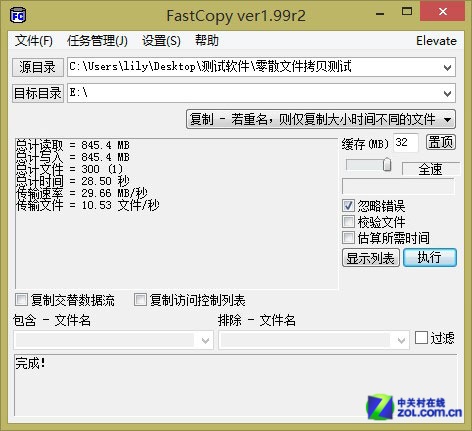Enable the 复制访问控制列表 checkbox
Viewport: 472px width, 431px height.
[x=140, y=300]
